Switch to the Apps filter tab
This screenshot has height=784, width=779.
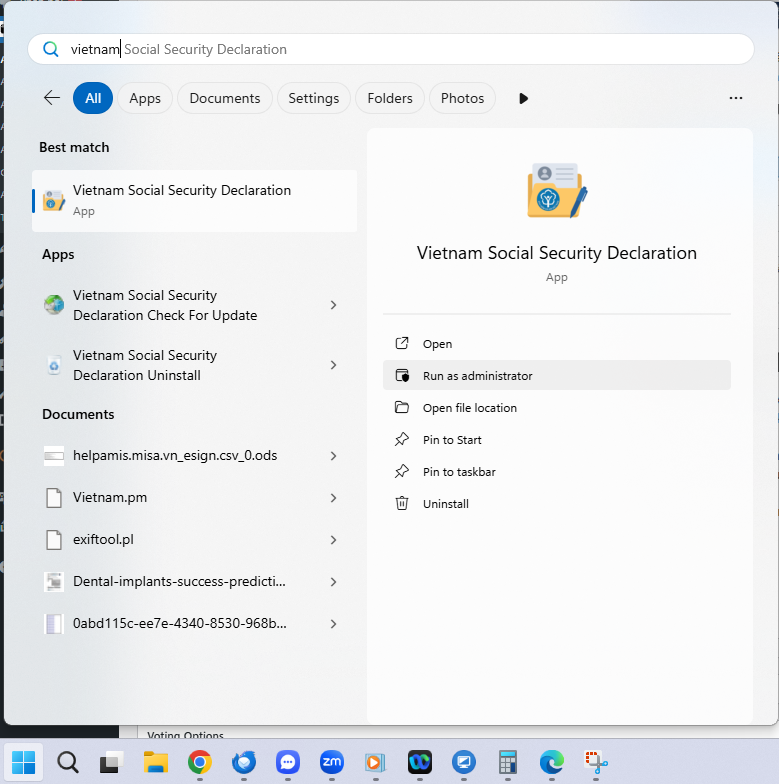click(145, 98)
